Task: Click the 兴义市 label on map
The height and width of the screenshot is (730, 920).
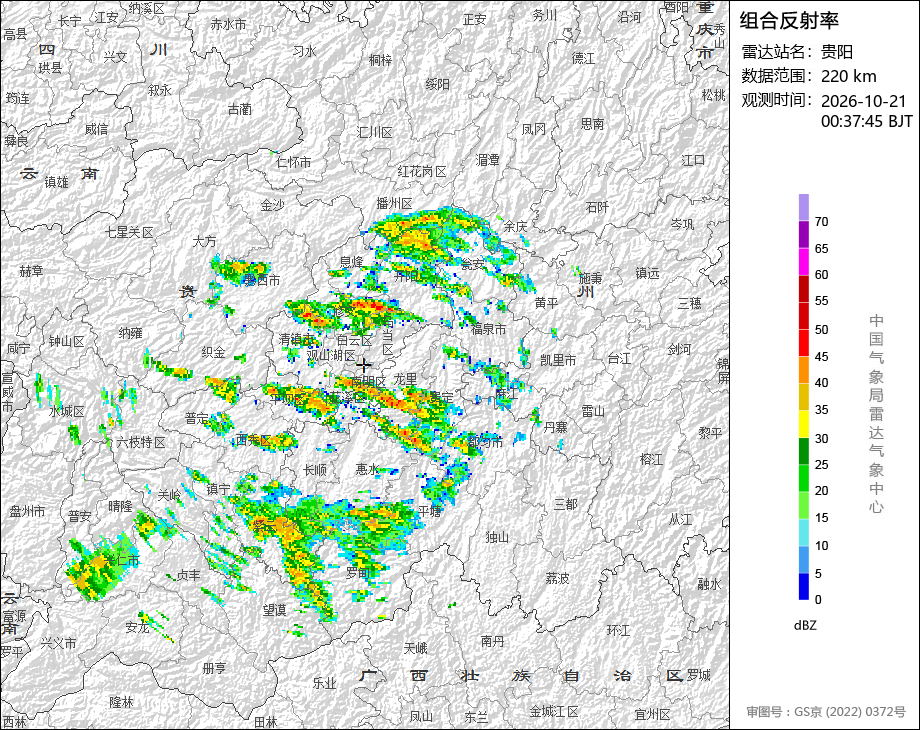Action: click(x=59, y=643)
